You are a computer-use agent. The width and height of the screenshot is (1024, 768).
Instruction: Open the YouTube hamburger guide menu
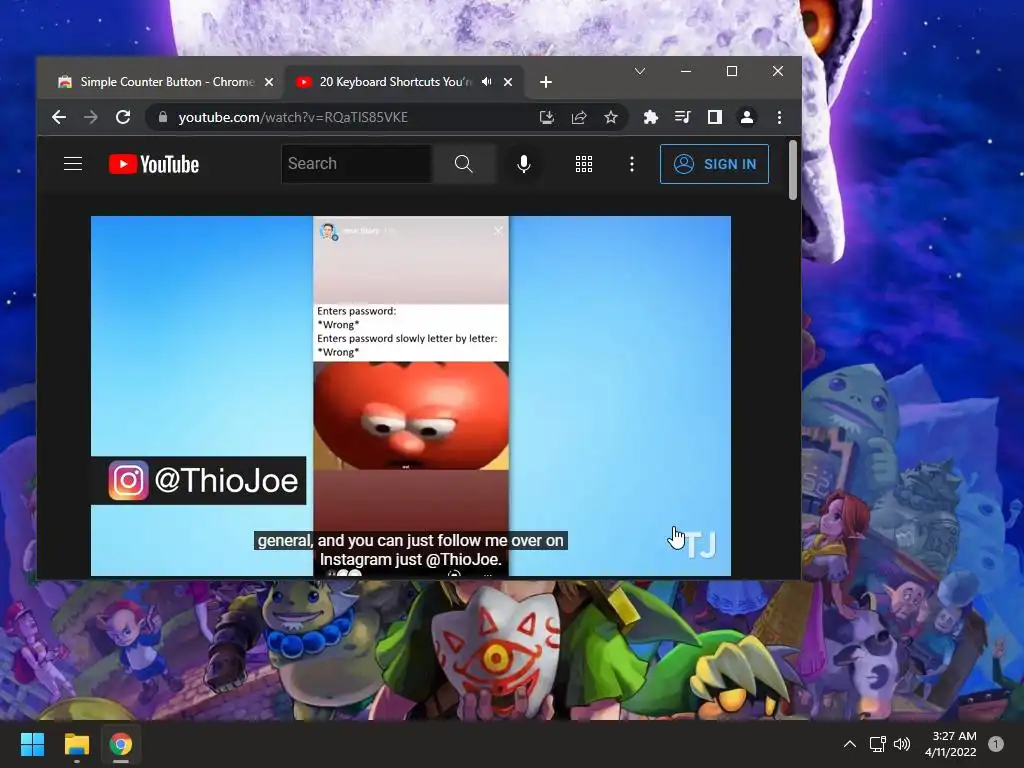[73, 163]
